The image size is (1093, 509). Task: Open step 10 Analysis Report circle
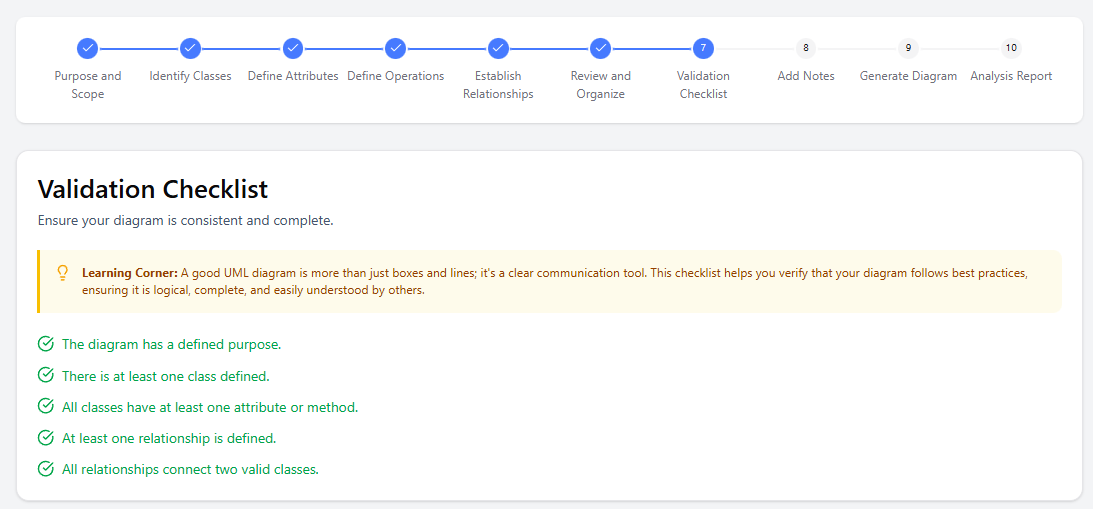coord(1011,48)
